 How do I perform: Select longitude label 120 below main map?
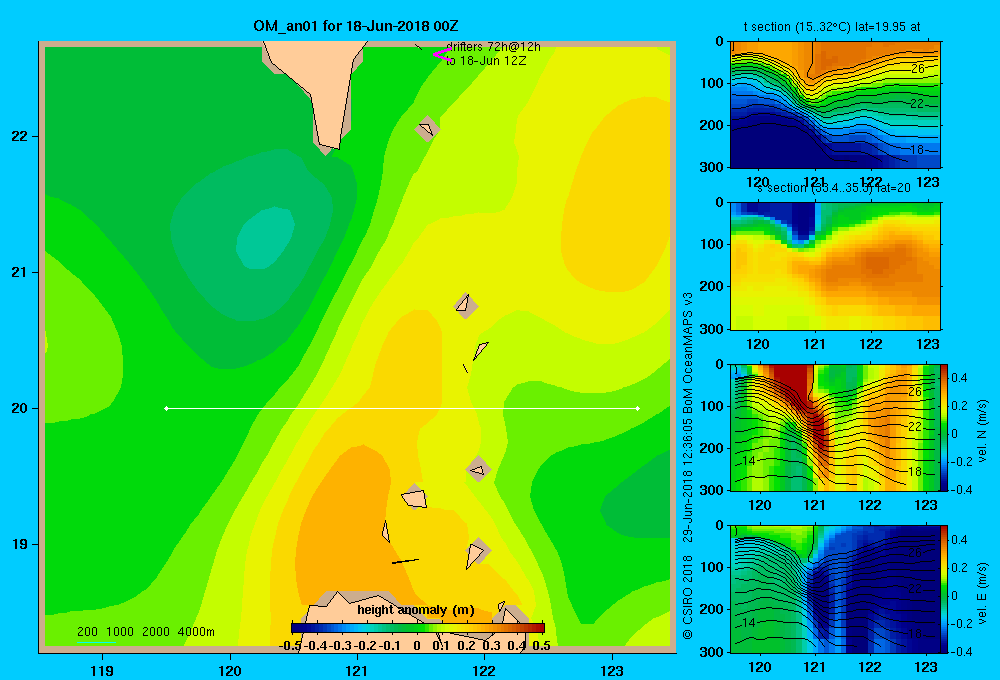(x=230, y=670)
